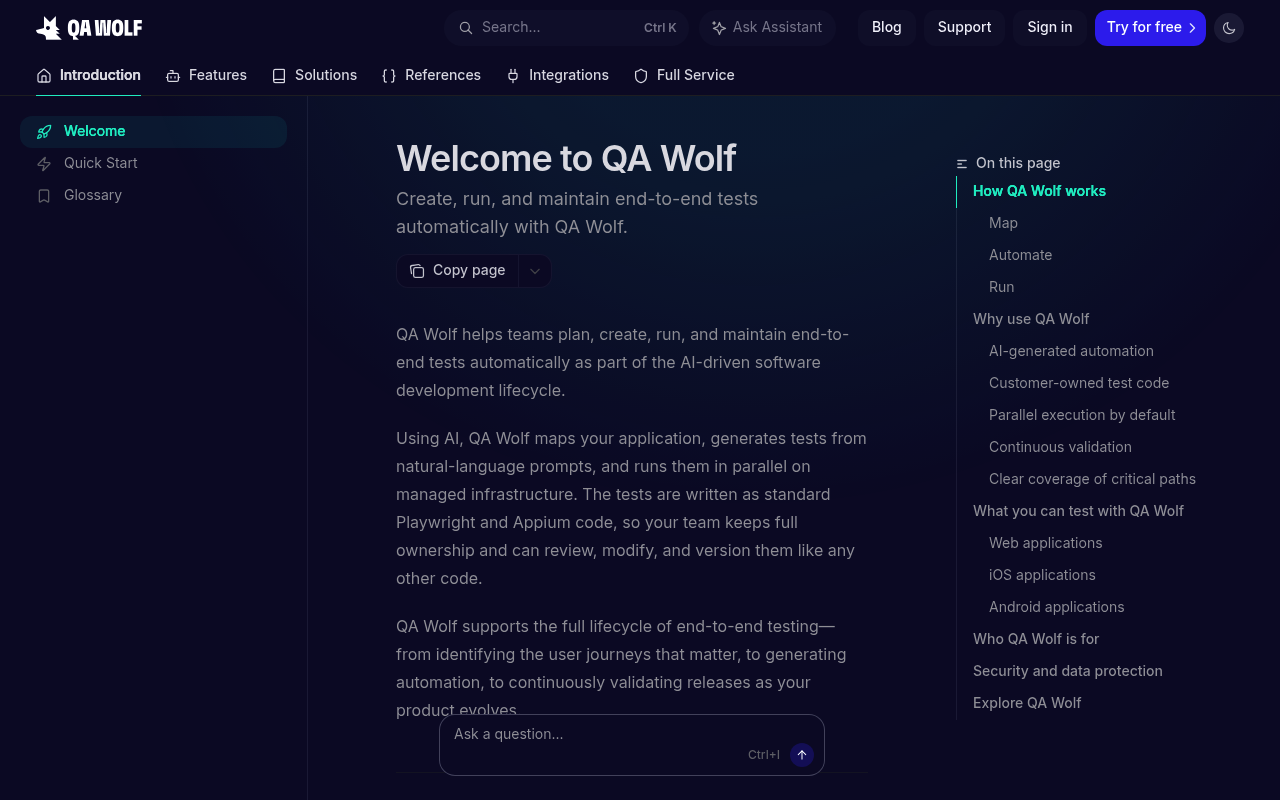Click the Welcome rocket icon
Viewport: 1280px width, 800px height.
tap(44, 132)
